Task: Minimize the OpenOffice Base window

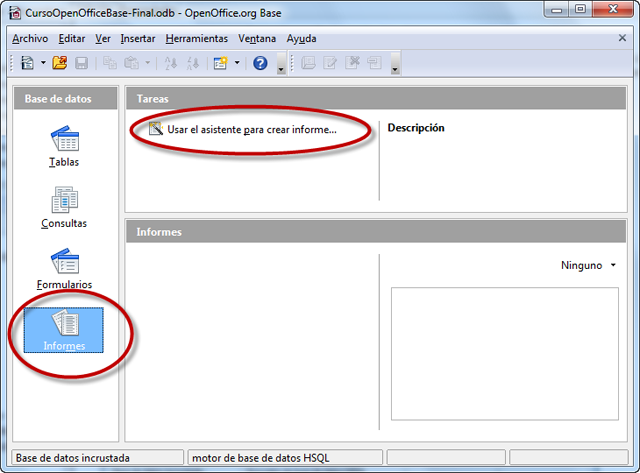Action: tap(557, 9)
